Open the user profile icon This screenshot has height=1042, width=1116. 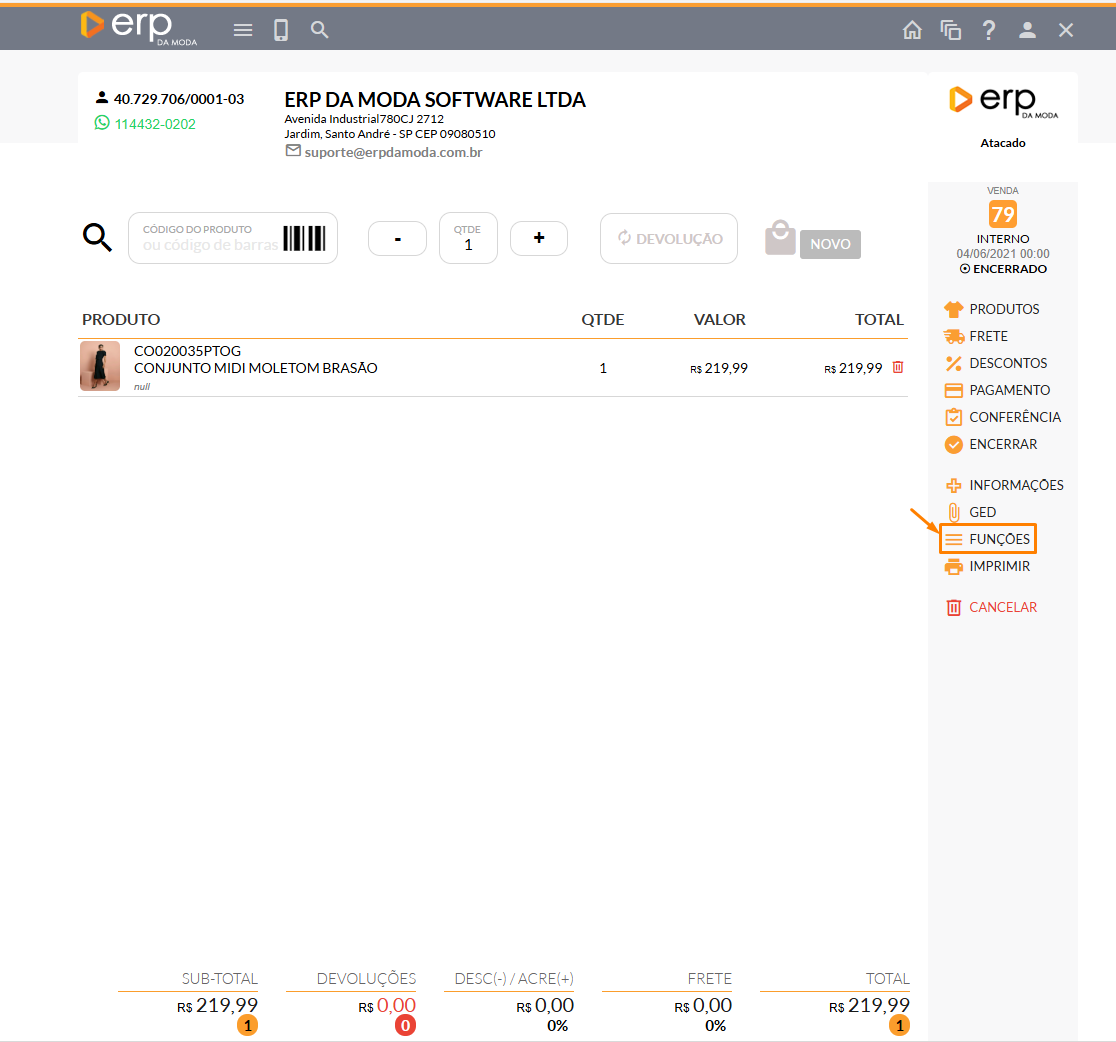click(1027, 30)
